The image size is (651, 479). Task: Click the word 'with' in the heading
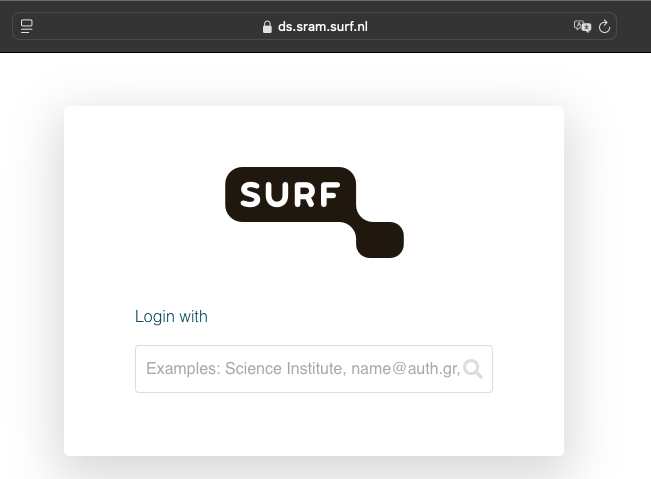pyautogui.click(x=193, y=316)
